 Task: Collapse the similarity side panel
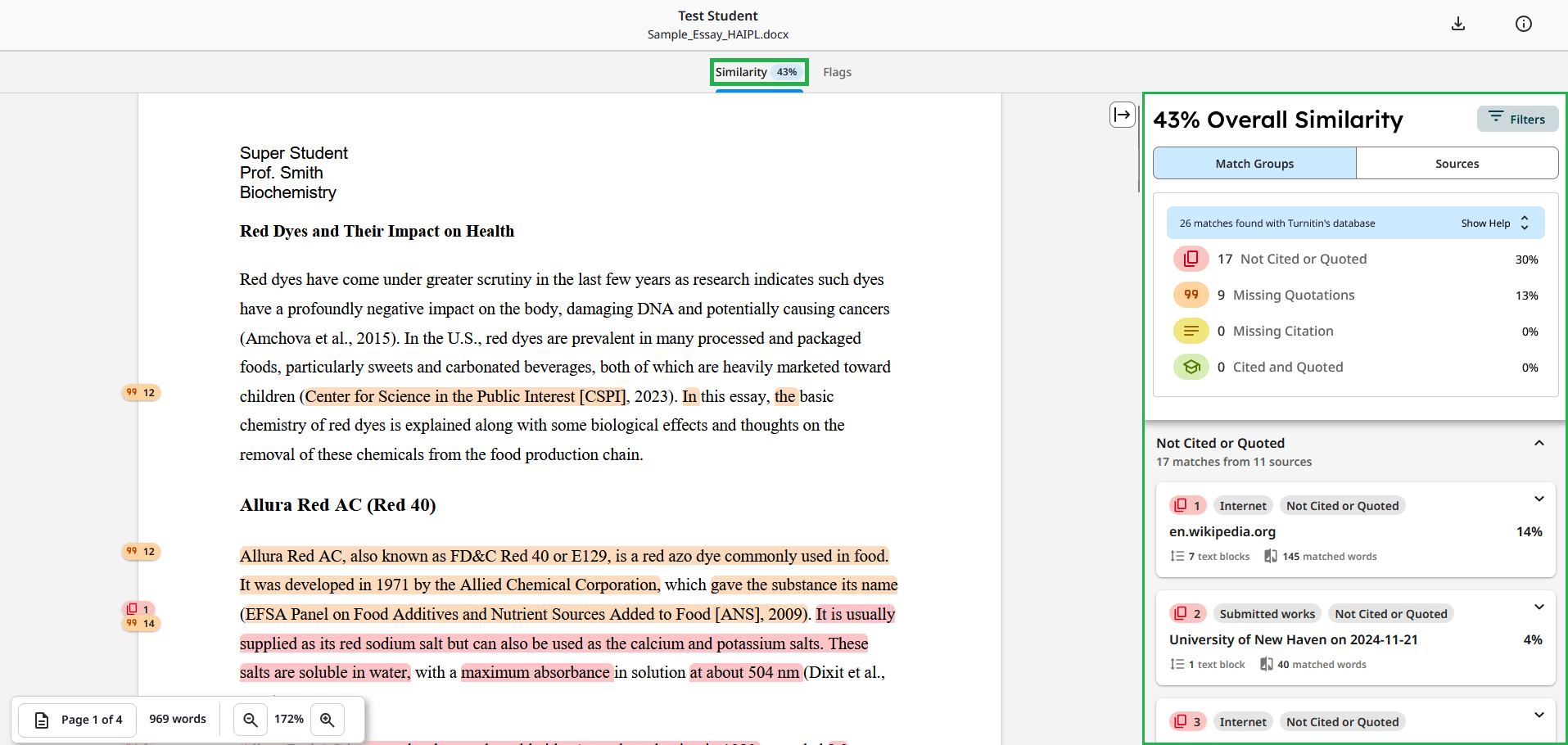point(1123,115)
